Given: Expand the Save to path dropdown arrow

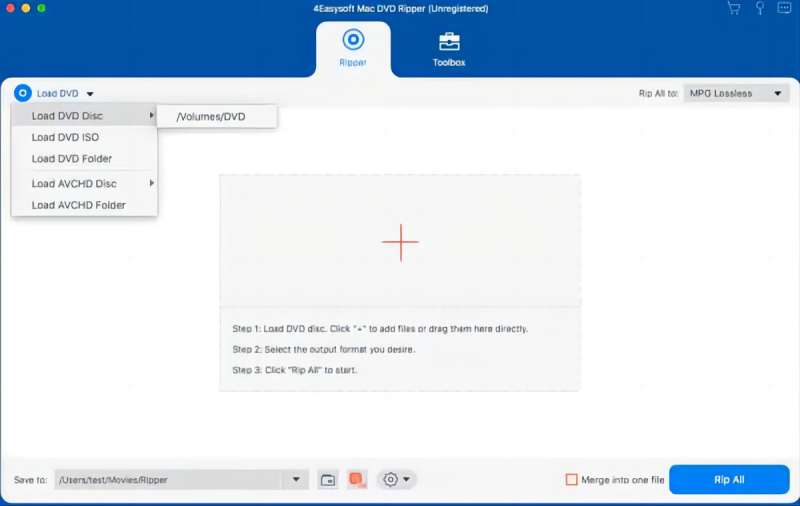Looking at the screenshot, I should (x=296, y=479).
